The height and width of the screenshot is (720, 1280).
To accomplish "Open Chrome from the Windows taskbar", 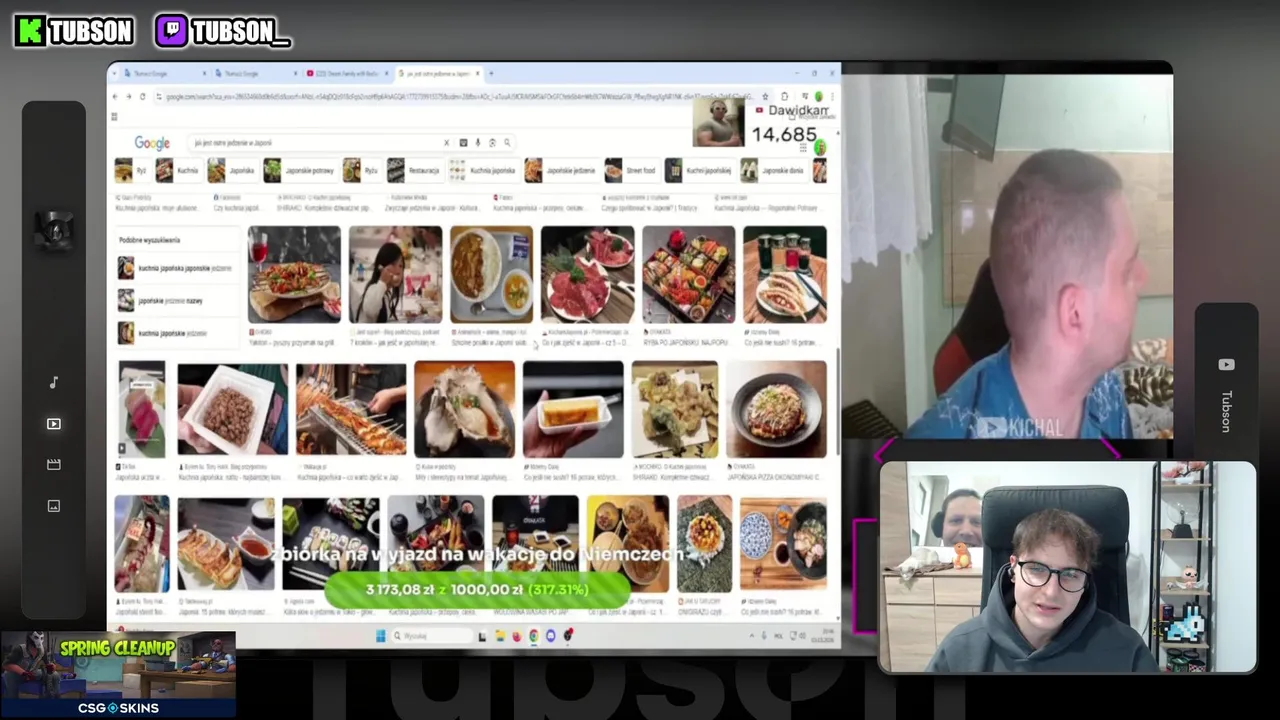I will pos(533,636).
